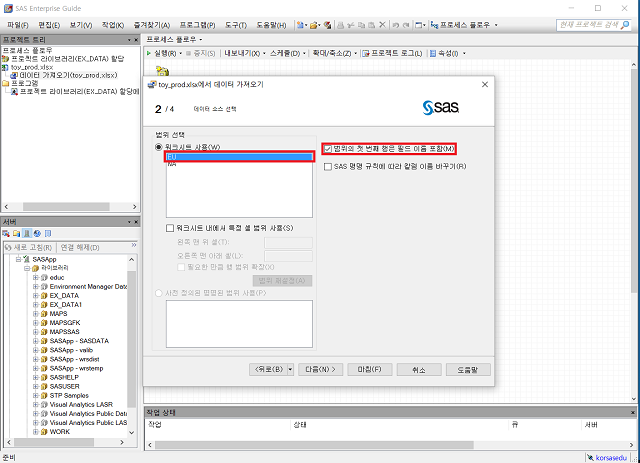Click the Open folder toolbar icon
The width and height of the screenshot is (640, 463).
click(313, 25)
